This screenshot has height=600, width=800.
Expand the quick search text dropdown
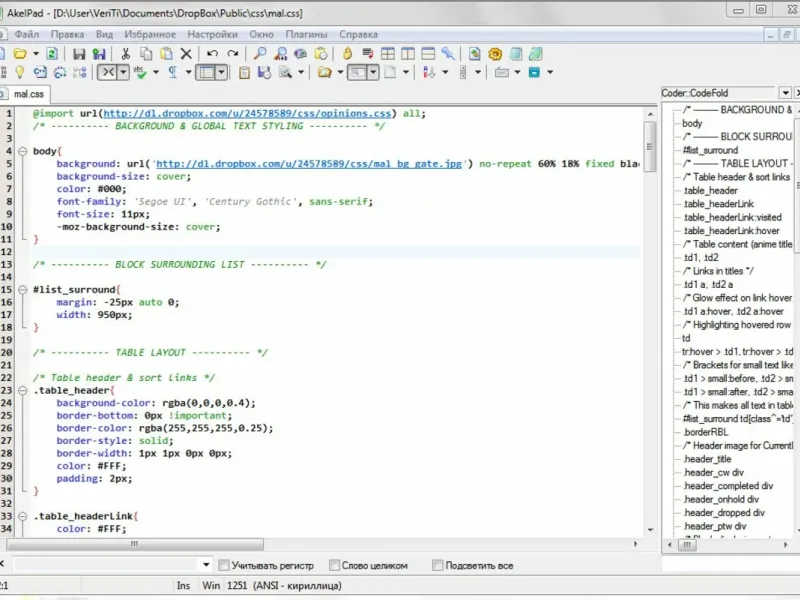[205, 565]
